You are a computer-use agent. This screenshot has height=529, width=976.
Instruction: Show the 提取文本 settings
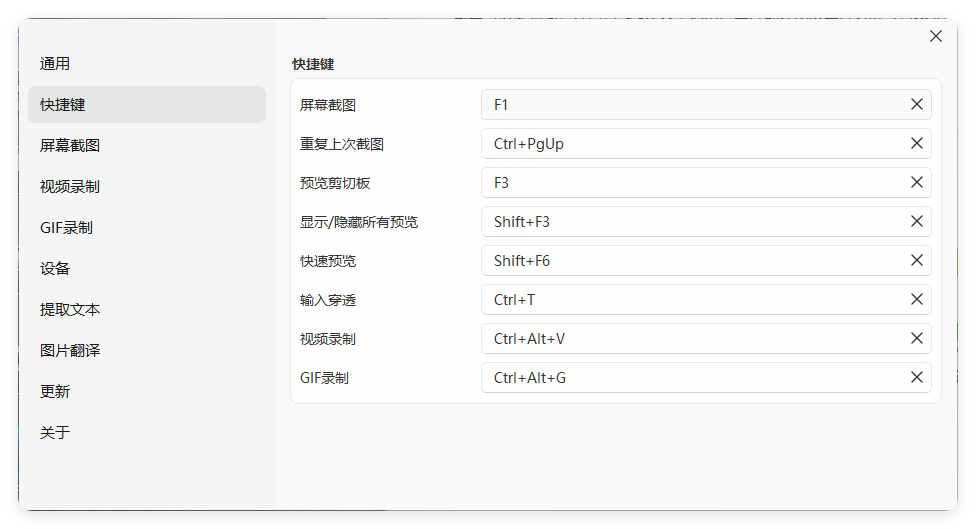[x=70, y=310]
